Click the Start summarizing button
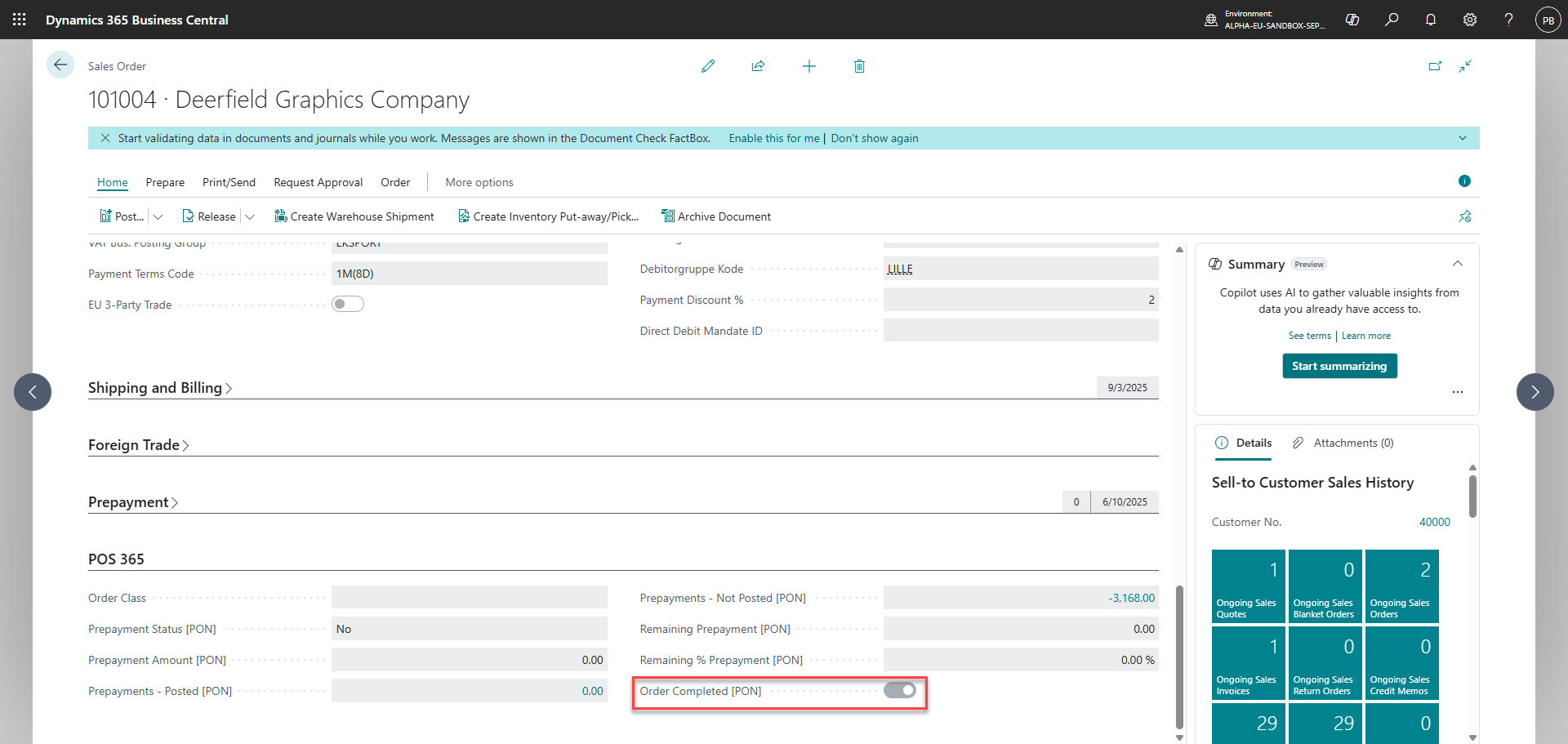The height and width of the screenshot is (744, 1568). (1339, 366)
